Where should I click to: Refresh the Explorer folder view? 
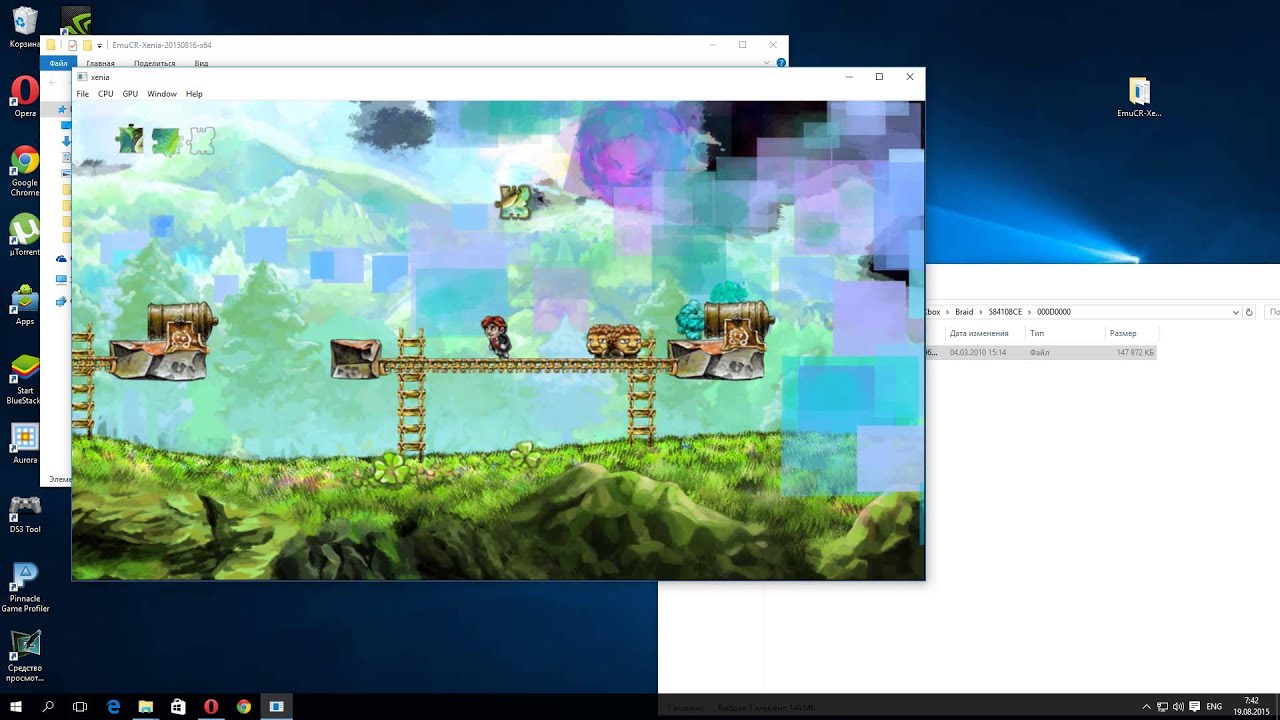(1249, 312)
